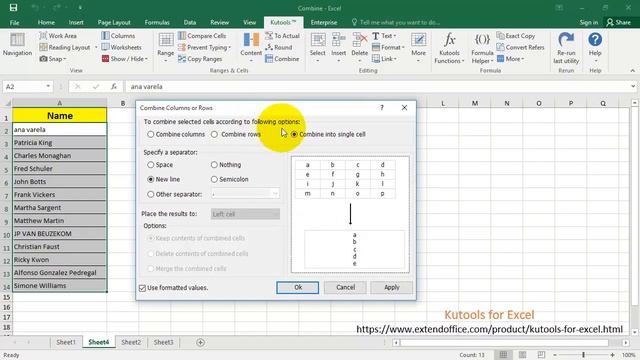Open the Link tools dropdown
The width and height of the screenshot is (640, 360).
pos(384,59)
